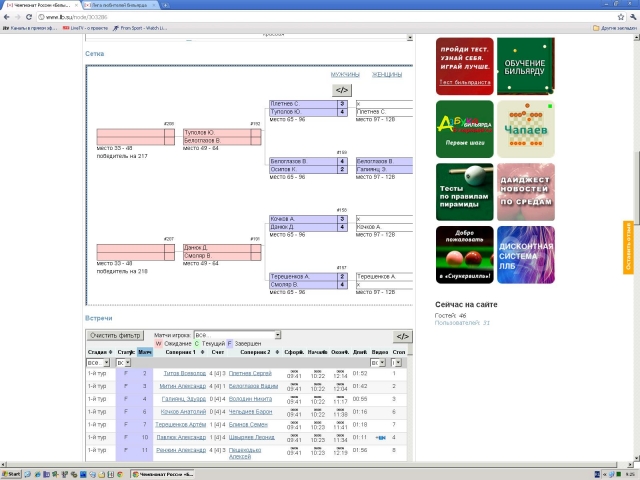The image size is (640, 480).
Task: Toggle the Ожидание (W) status filter
Action: (x=158, y=344)
